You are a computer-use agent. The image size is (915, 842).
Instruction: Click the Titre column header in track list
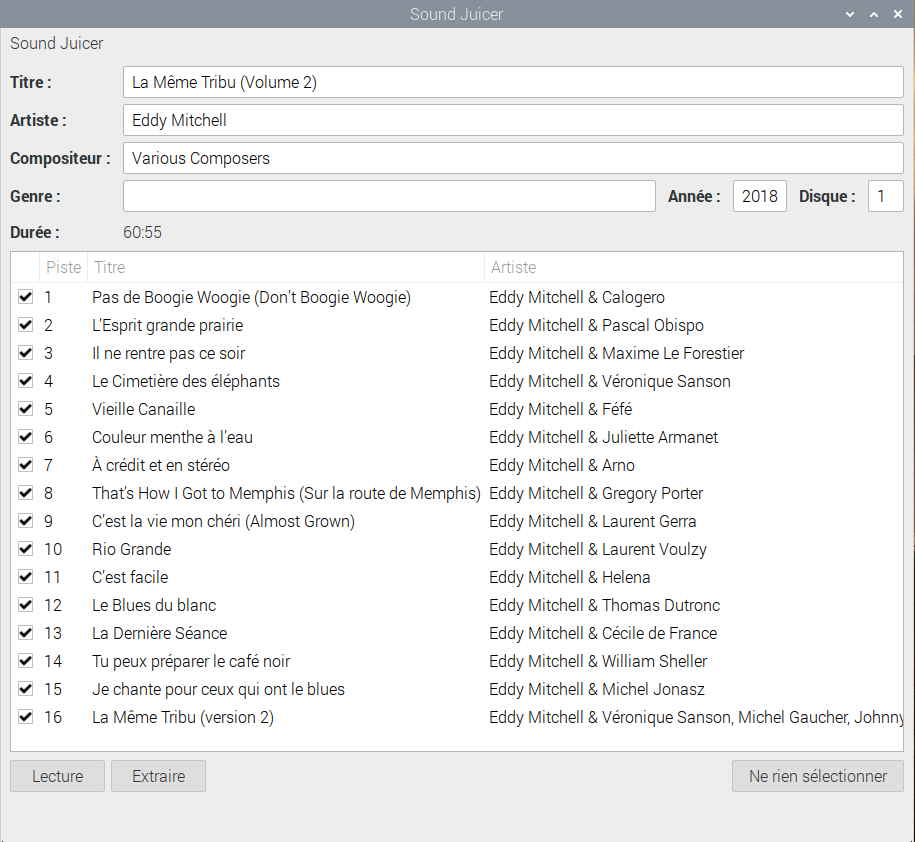(x=286, y=267)
